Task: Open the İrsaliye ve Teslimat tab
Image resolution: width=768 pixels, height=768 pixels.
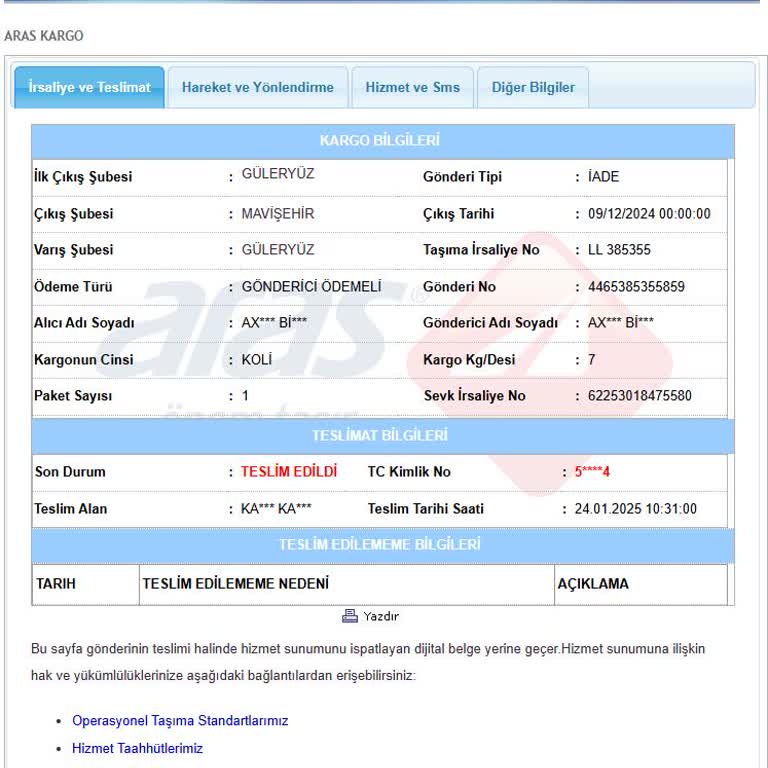Action: tap(89, 87)
